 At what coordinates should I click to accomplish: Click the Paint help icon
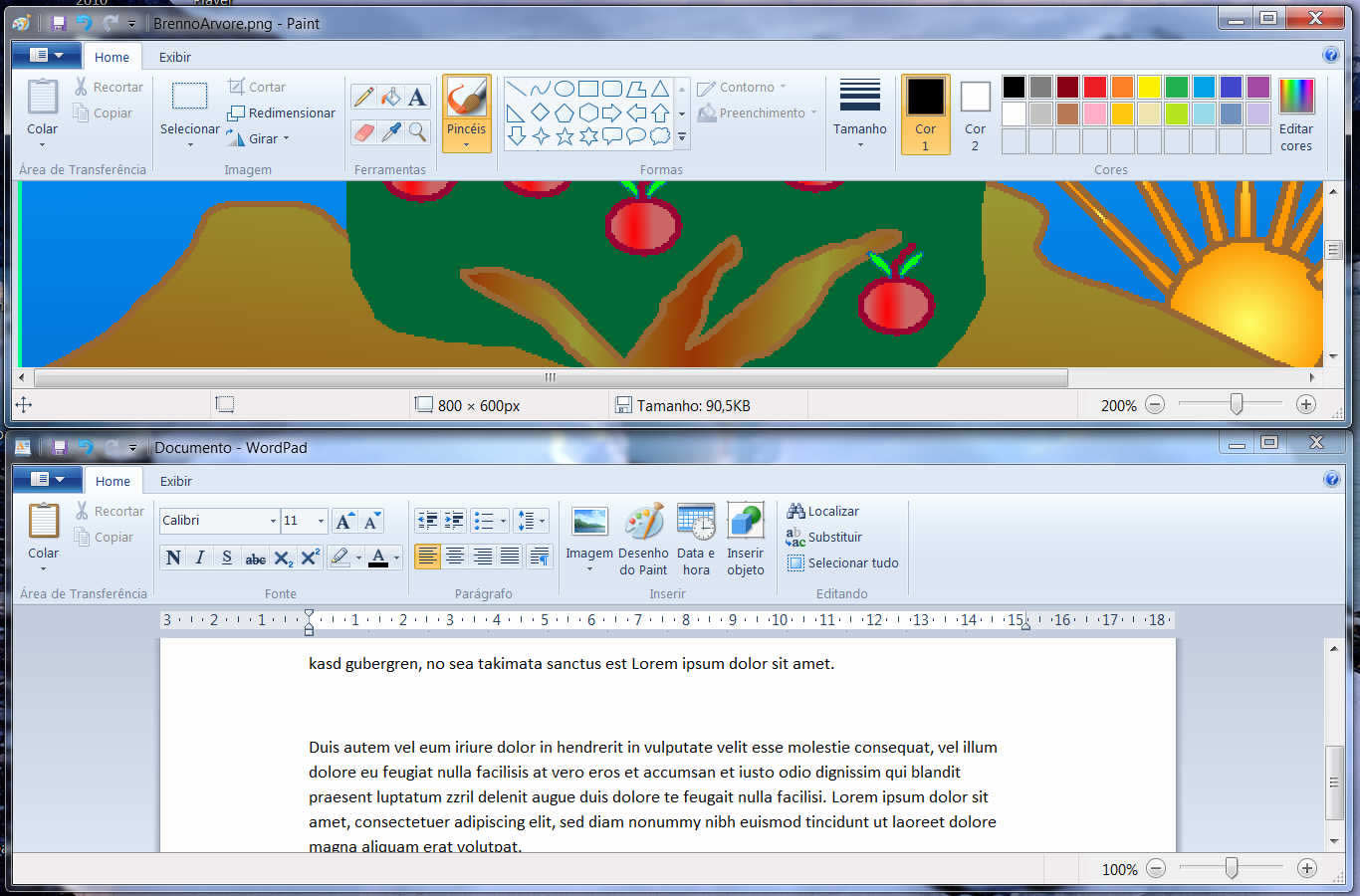point(1331,56)
